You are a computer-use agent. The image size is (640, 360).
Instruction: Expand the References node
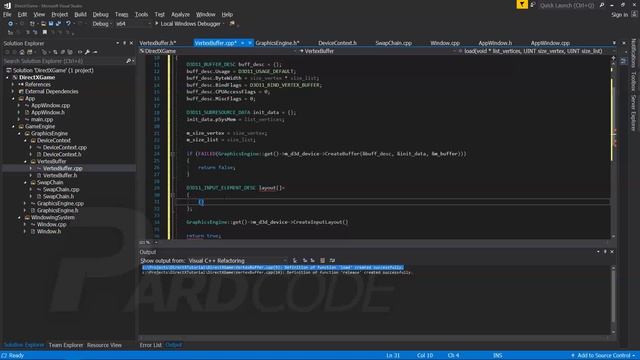click(13, 84)
